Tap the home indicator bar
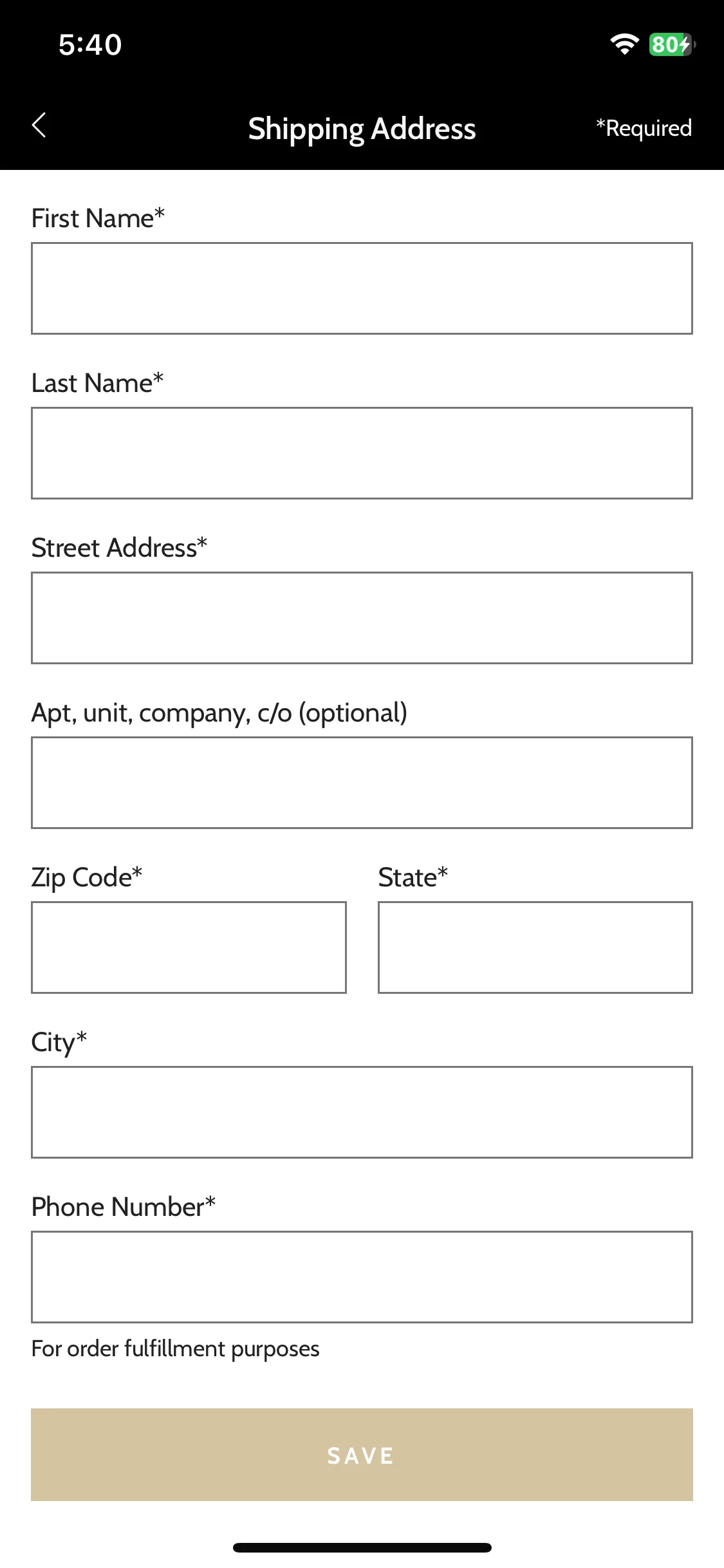This screenshot has width=724, height=1568. (362, 1547)
